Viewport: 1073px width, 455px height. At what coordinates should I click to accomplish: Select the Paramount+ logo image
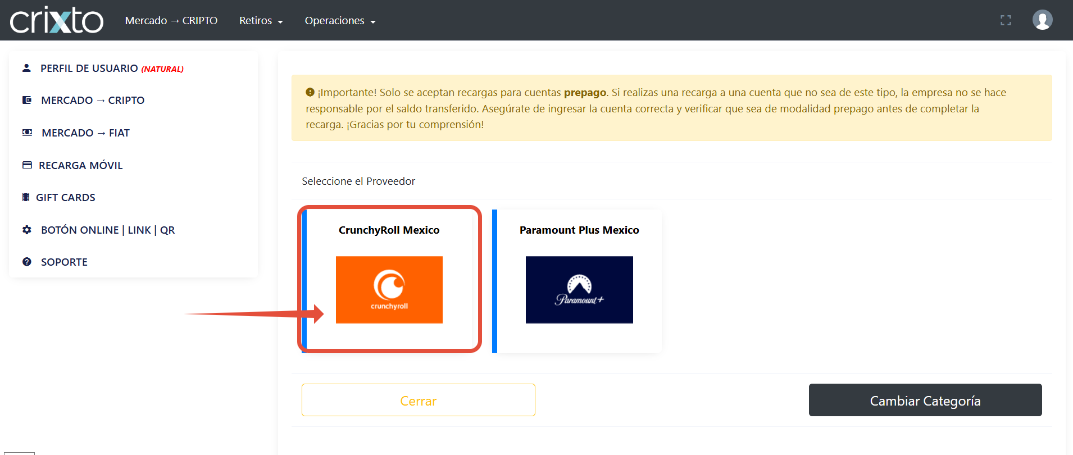(579, 289)
